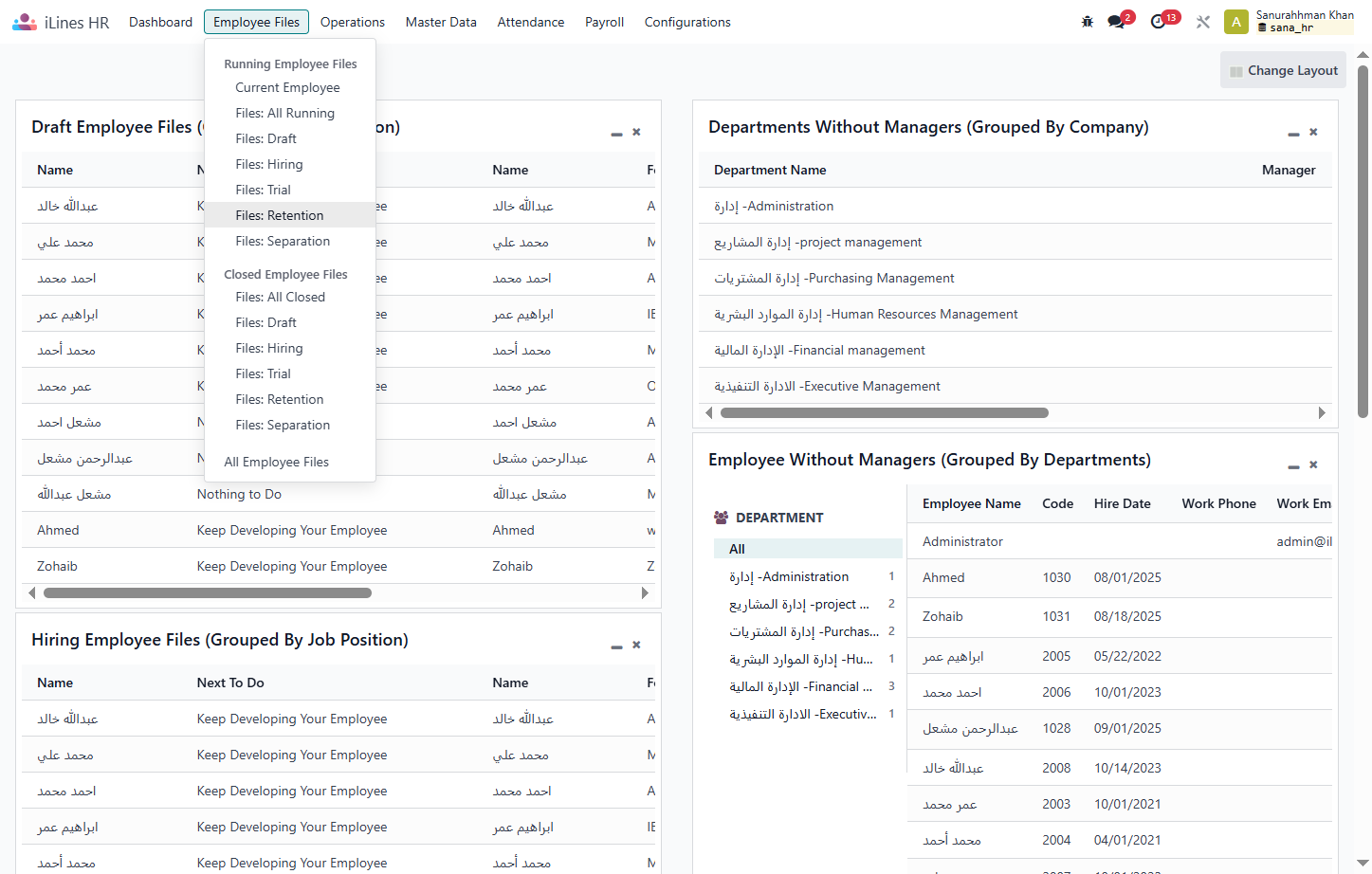Collapse the open Employee Files menu
Viewport: 1372px width, 874px height.
tap(256, 22)
